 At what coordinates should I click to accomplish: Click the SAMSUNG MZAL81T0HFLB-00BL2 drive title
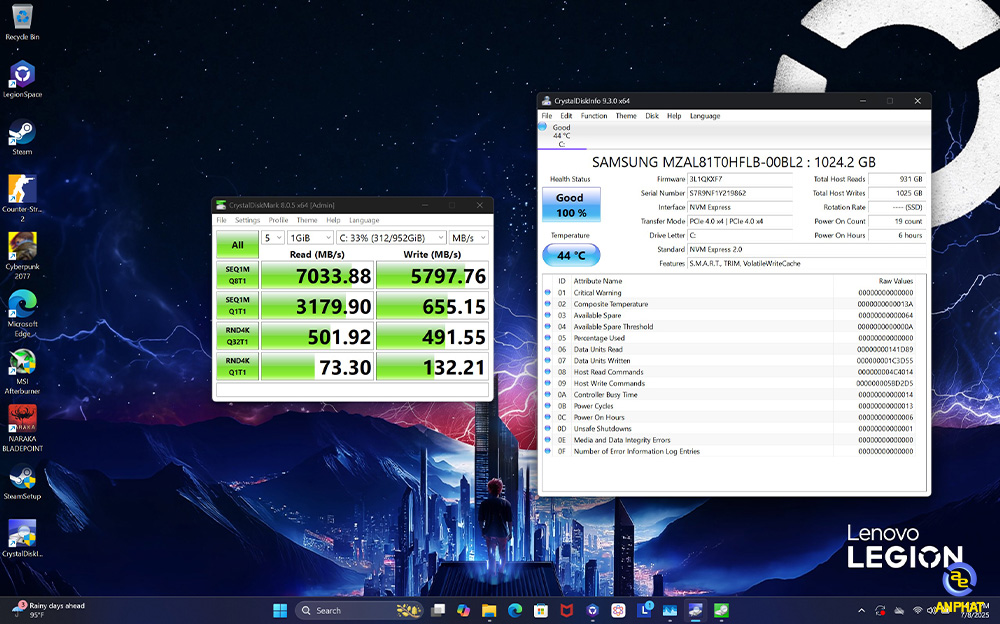(x=733, y=162)
